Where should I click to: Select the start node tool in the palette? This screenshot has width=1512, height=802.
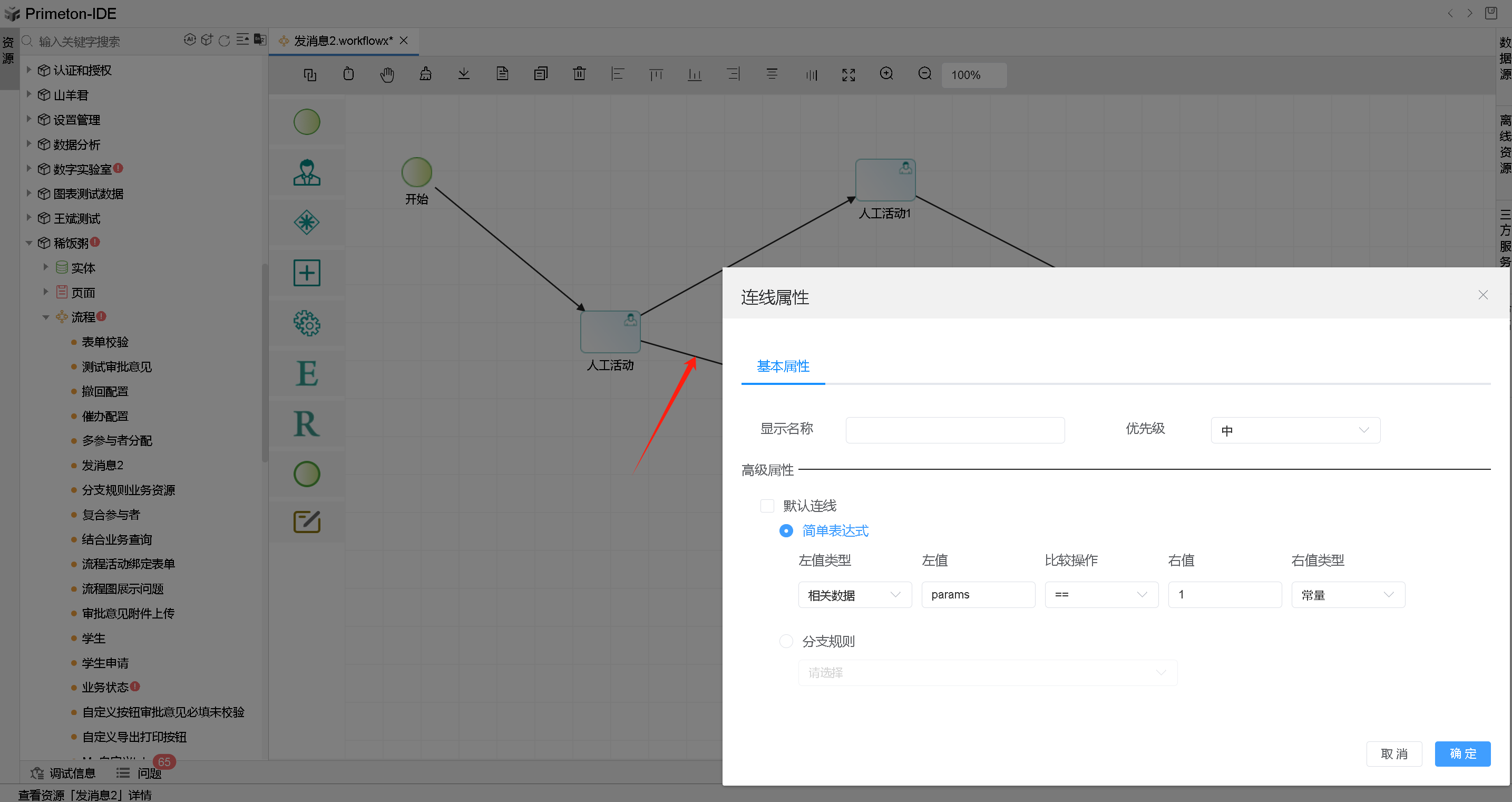click(x=306, y=121)
